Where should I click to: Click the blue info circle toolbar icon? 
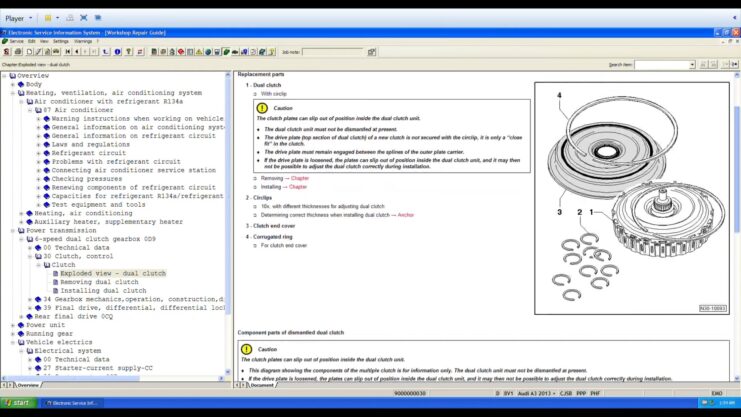click(x=117, y=50)
